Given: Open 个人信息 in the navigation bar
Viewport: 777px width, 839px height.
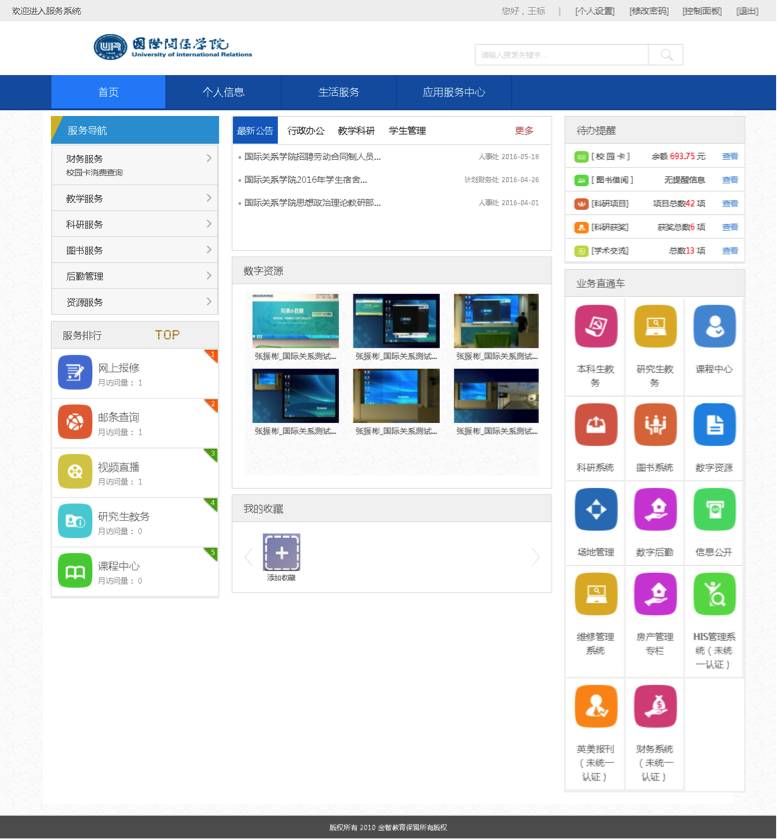Looking at the screenshot, I should (223, 92).
